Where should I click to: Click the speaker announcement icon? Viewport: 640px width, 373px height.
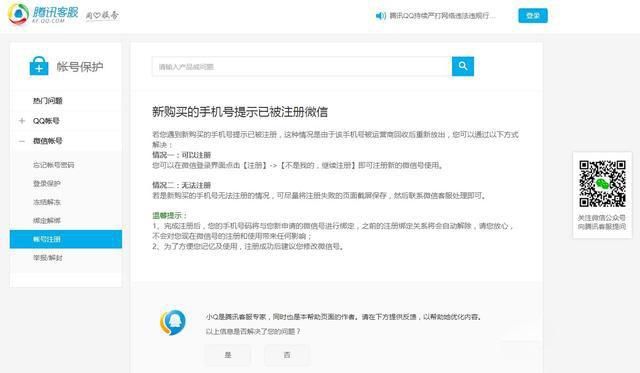[x=380, y=16]
